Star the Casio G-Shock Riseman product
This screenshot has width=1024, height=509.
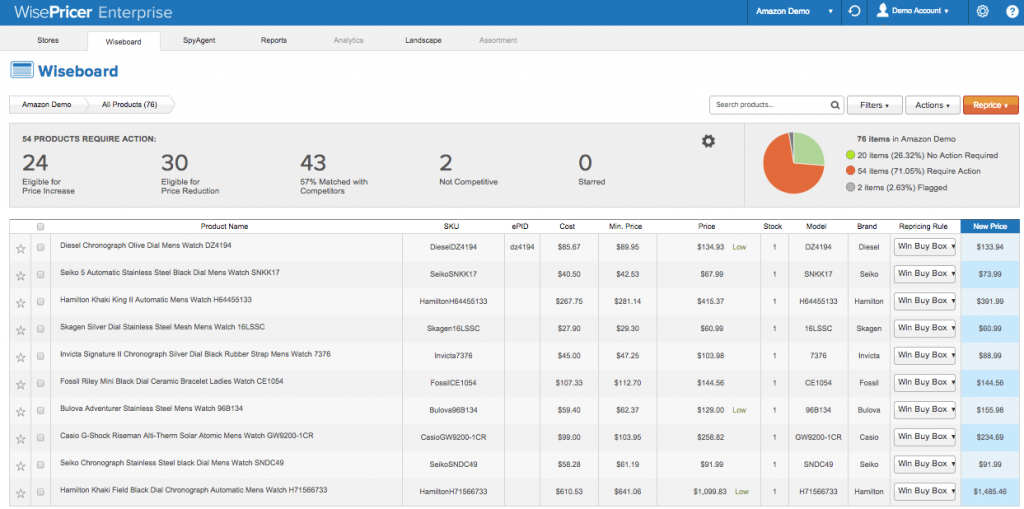[x=20, y=439]
